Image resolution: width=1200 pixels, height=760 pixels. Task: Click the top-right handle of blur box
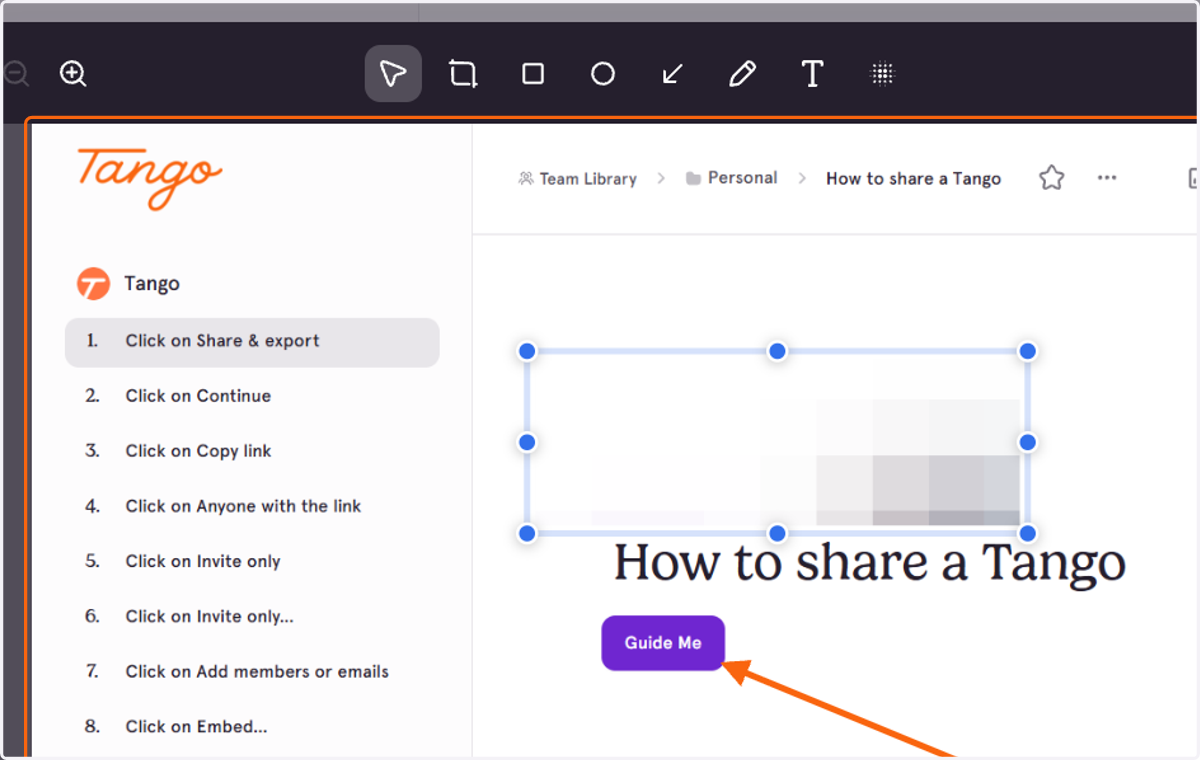coord(1027,351)
